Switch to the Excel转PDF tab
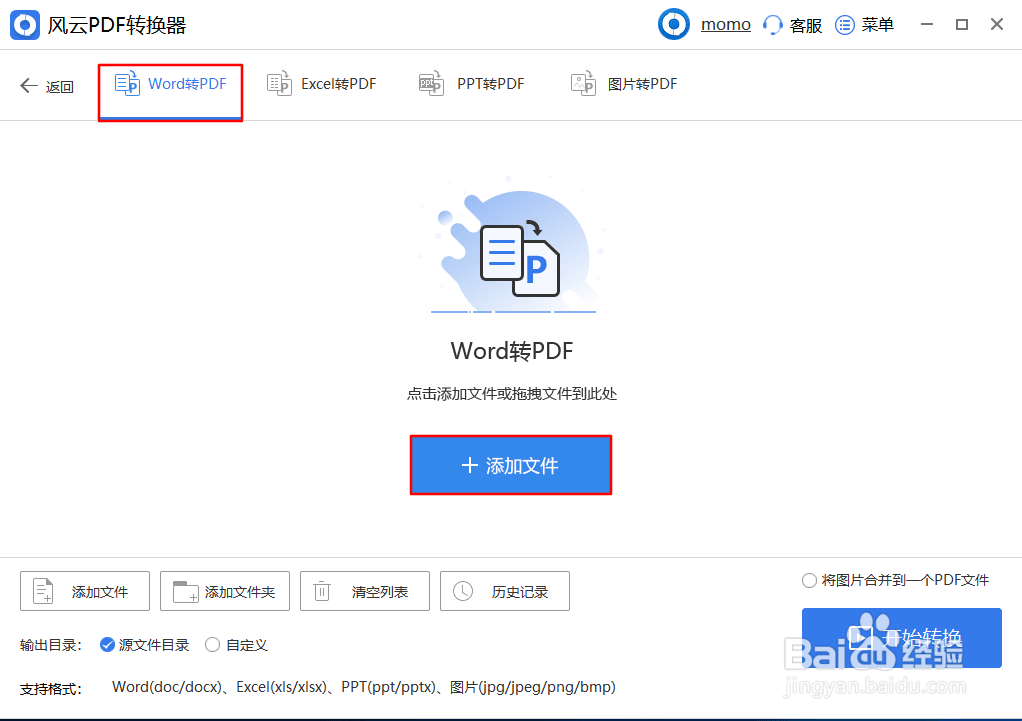 pos(321,84)
